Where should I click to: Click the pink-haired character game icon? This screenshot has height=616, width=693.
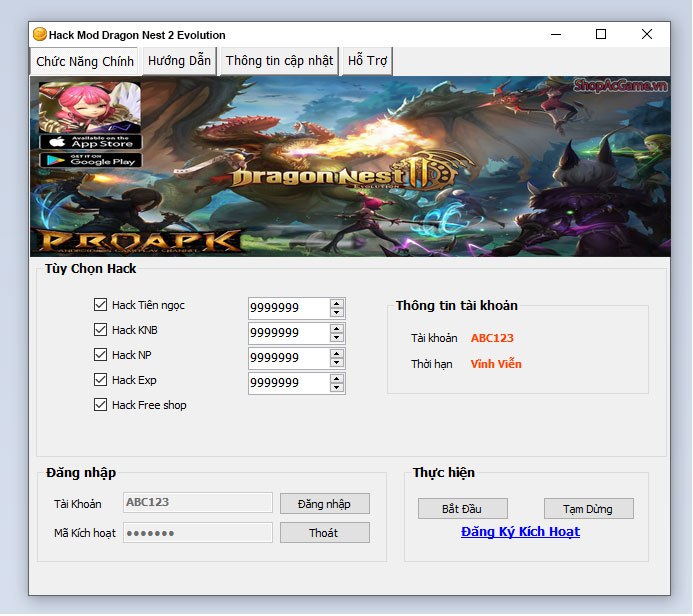coord(90,107)
